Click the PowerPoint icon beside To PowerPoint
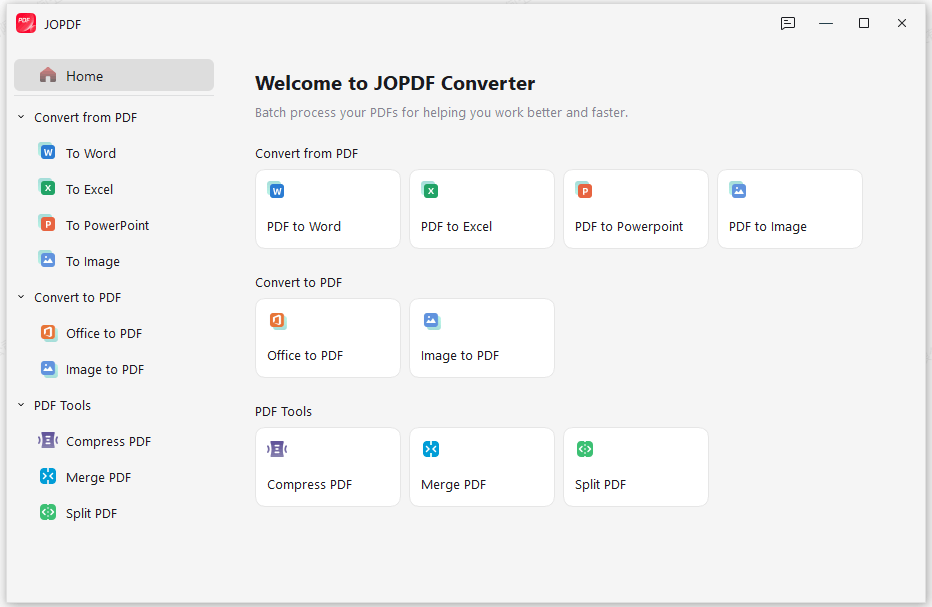This screenshot has height=607, width=932. pyautogui.click(x=48, y=224)
